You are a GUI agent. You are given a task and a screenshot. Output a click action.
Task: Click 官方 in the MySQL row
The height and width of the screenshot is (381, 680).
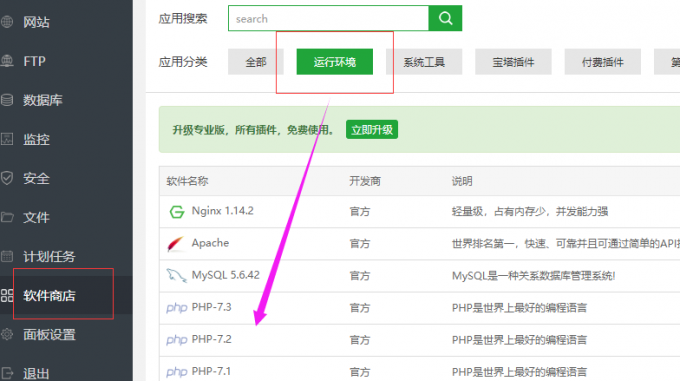tap(360, 276)
